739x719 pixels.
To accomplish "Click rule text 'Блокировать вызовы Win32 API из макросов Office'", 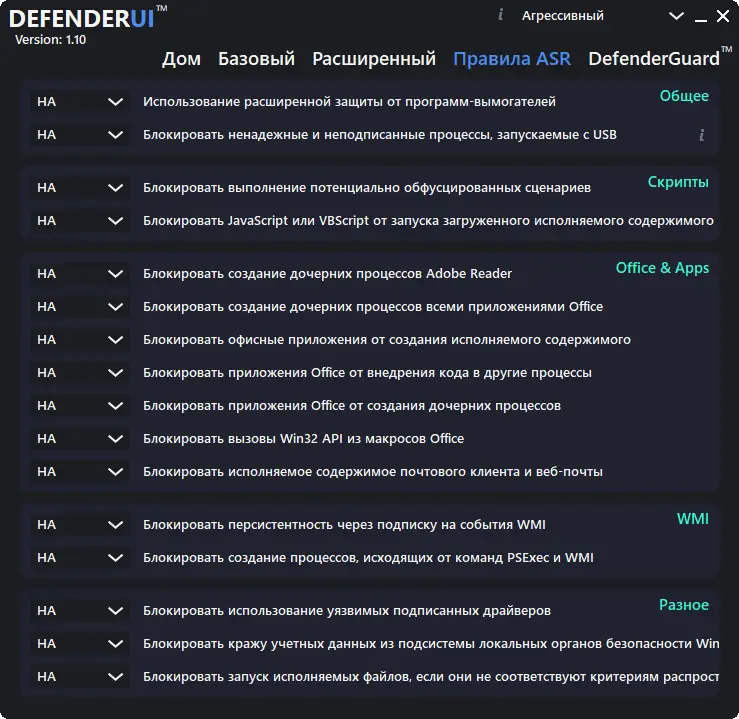I will point(304,439).
